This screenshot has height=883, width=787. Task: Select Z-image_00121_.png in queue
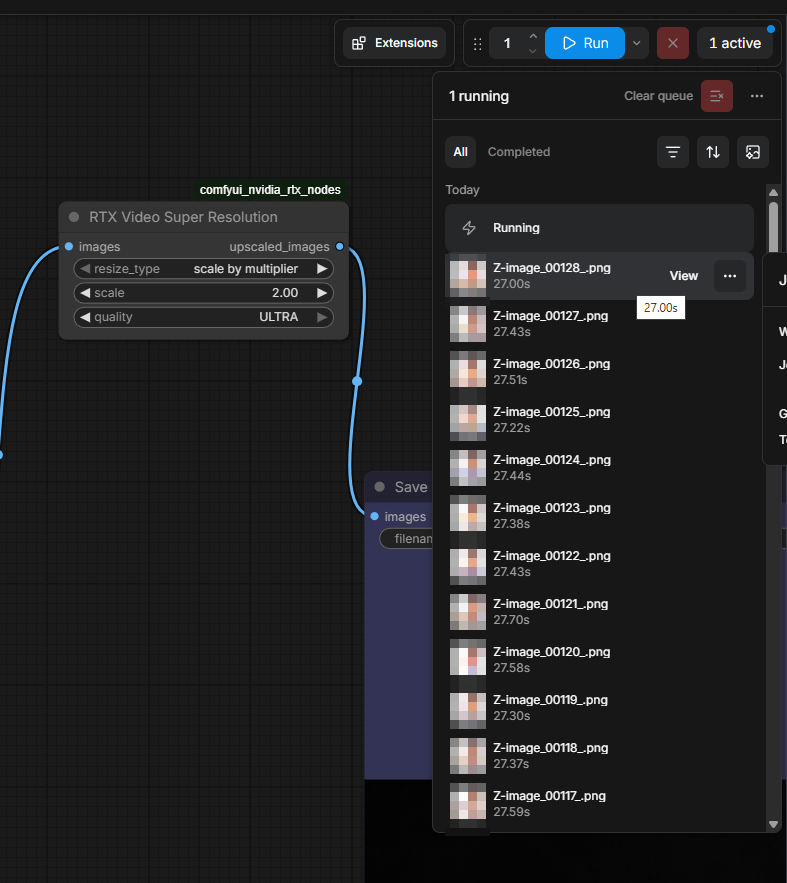599,611
